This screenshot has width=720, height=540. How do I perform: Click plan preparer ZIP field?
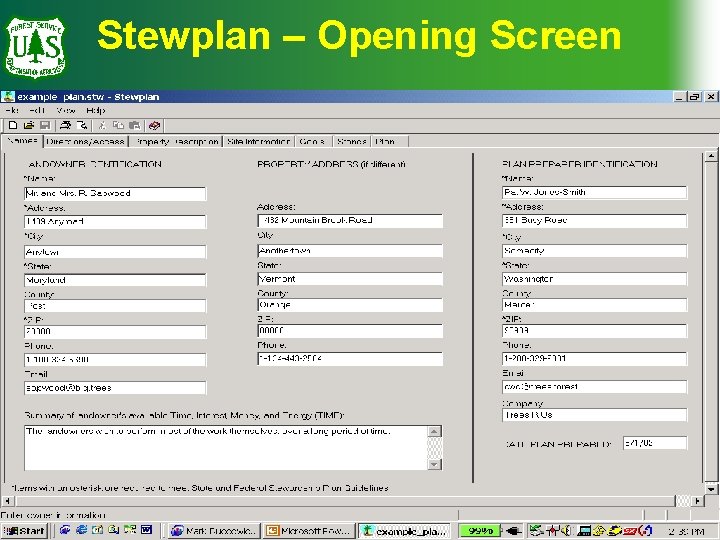point(595,331)
